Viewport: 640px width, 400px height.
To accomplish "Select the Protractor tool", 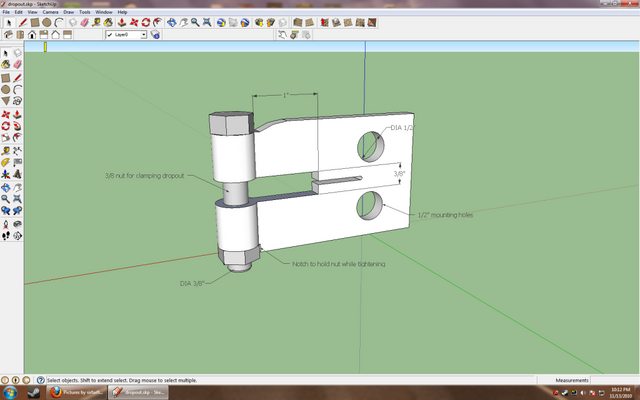I will [x=6, y=162].
